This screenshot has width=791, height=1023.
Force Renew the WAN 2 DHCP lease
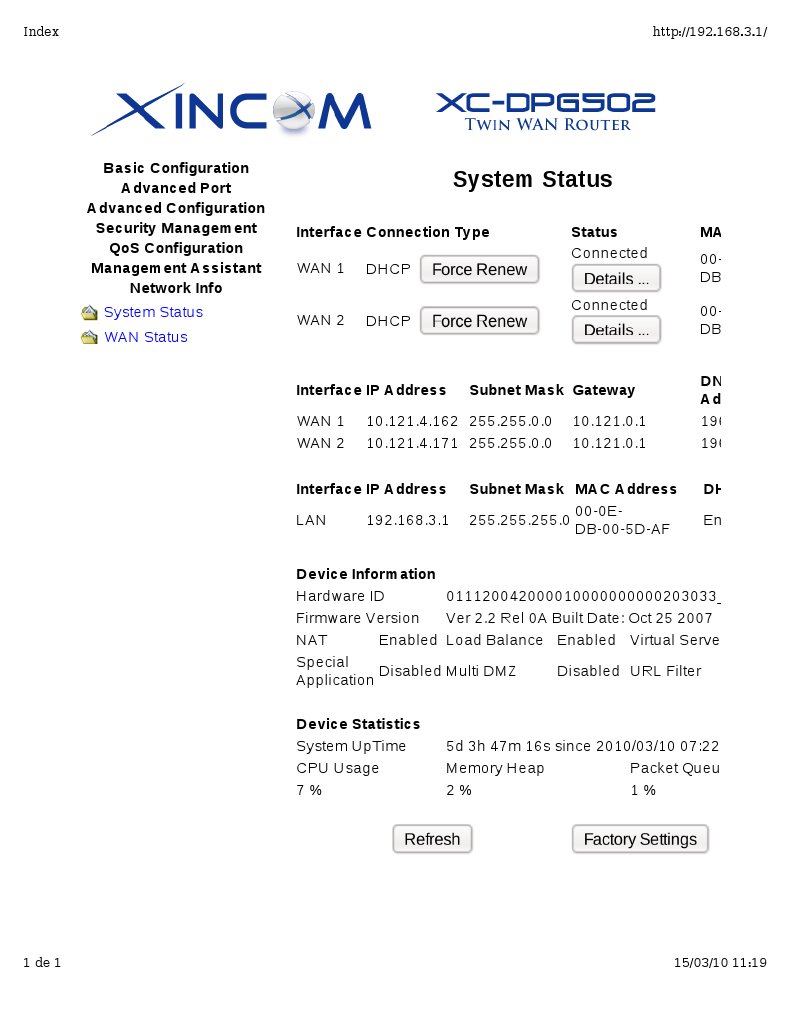click(480, 321)
